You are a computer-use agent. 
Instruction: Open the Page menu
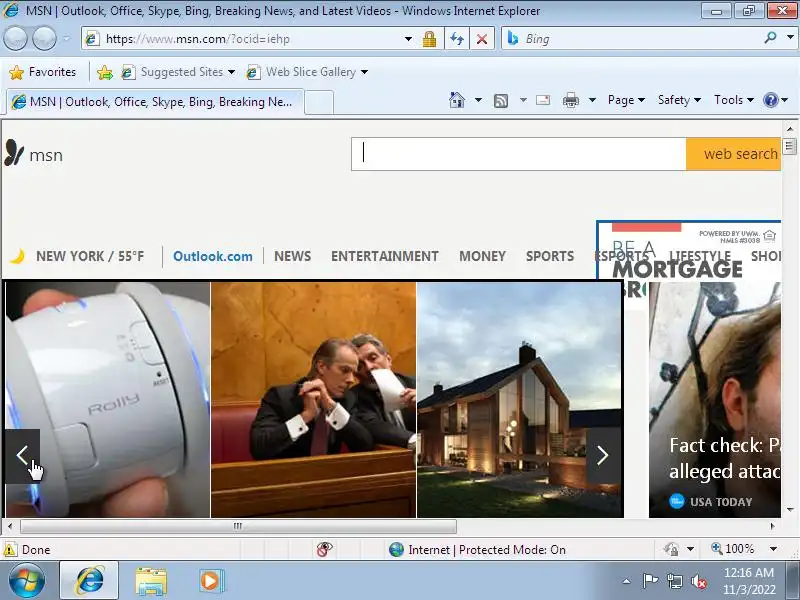pos(626,100)
